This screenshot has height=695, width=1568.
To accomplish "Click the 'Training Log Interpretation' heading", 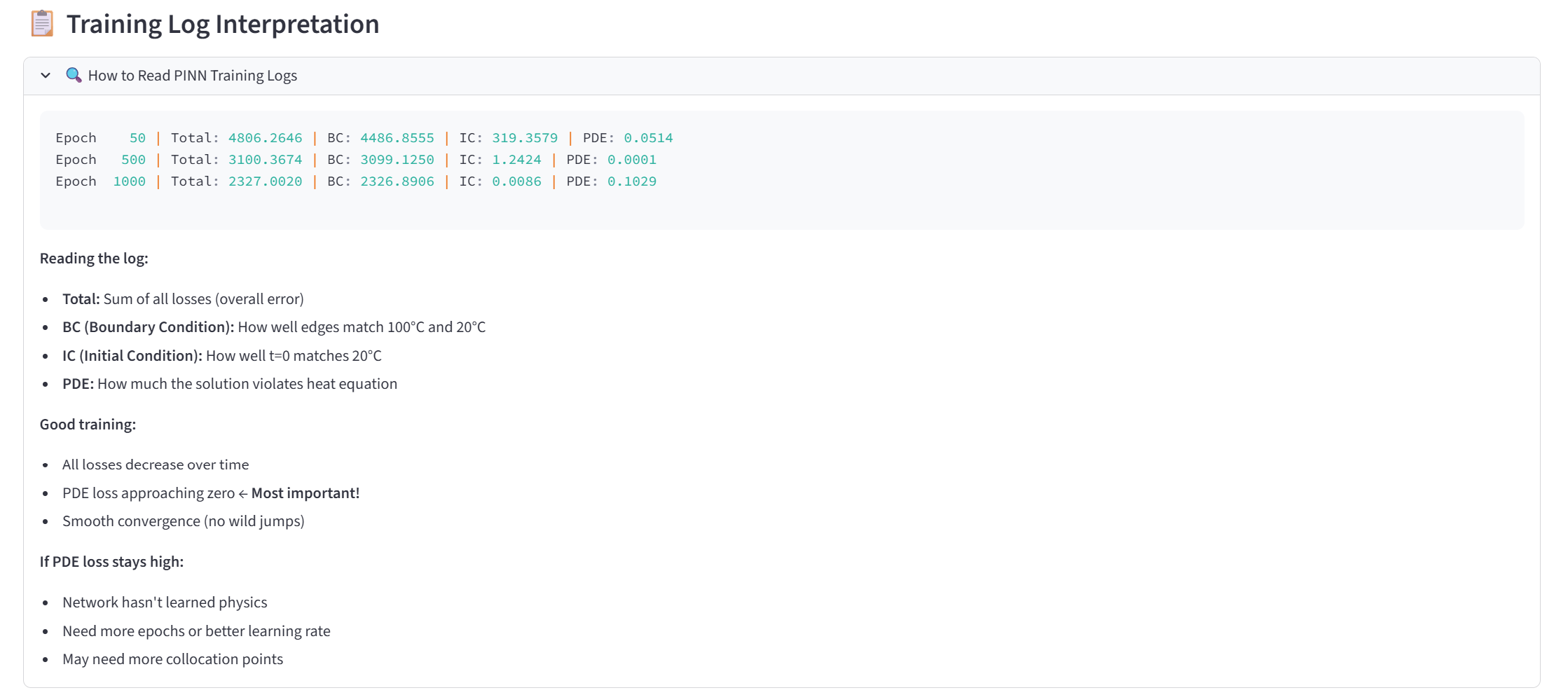I will pyautogui.click(x=223, y=25).
